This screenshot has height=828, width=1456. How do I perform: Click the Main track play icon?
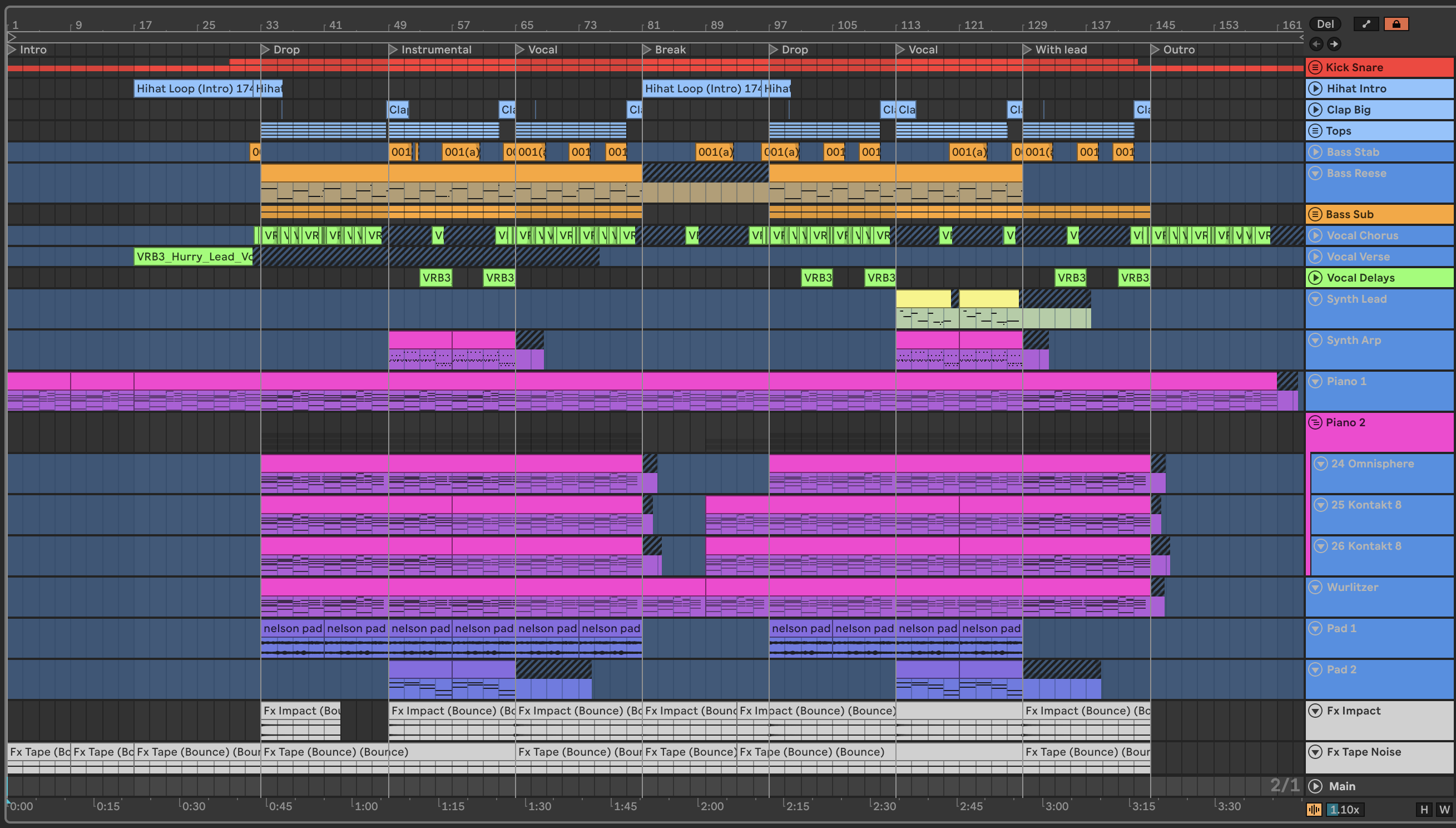tap(1315, 786)
